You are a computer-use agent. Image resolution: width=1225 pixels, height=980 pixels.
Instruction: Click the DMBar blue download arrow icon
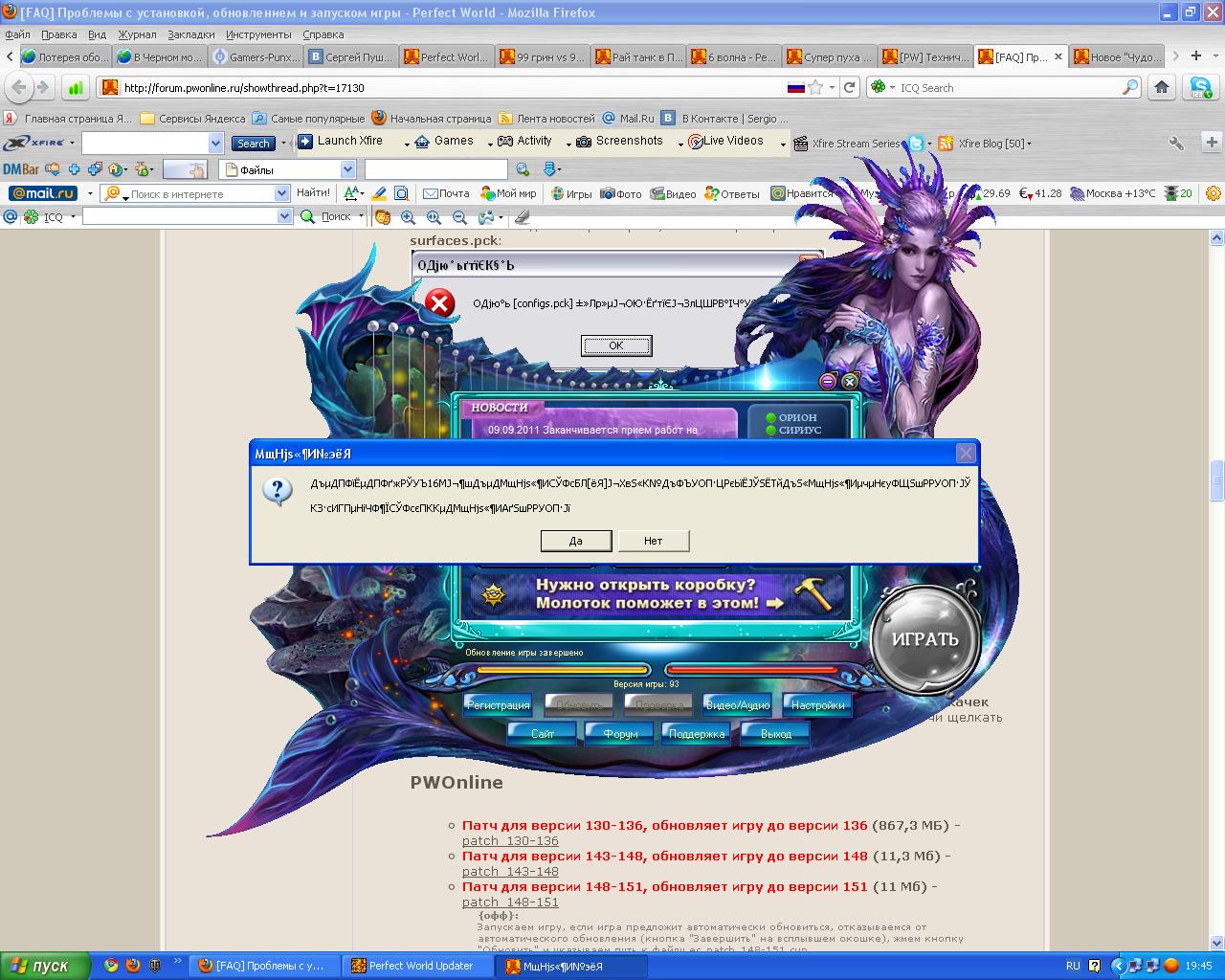(x=549, y=169)
